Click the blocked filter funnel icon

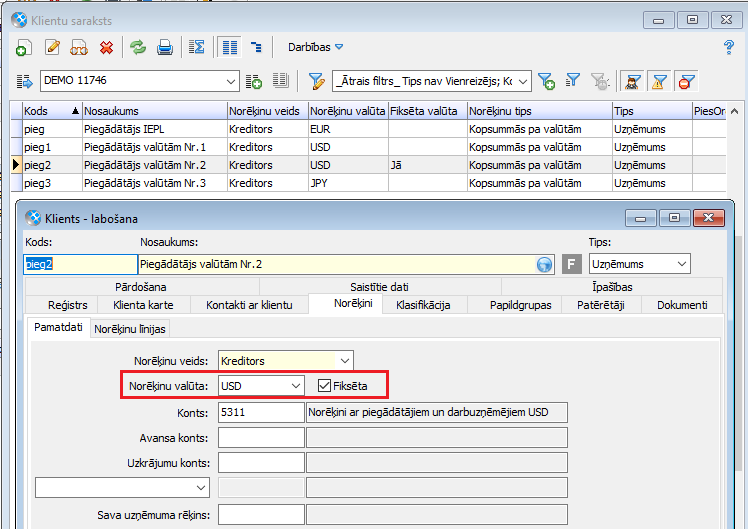click(686, 82)
